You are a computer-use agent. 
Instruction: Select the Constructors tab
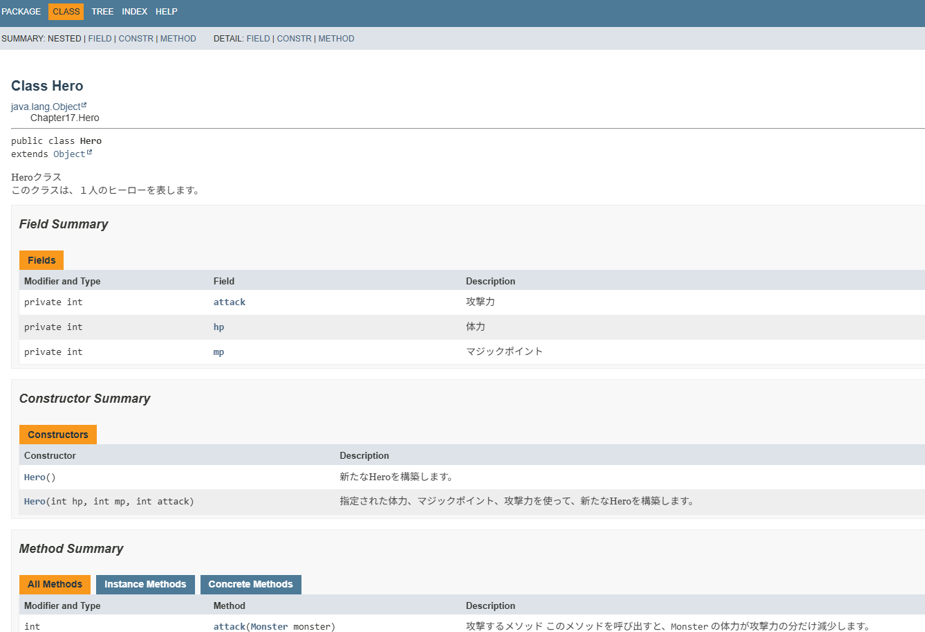pyautogui.click(x=58, y=434)
